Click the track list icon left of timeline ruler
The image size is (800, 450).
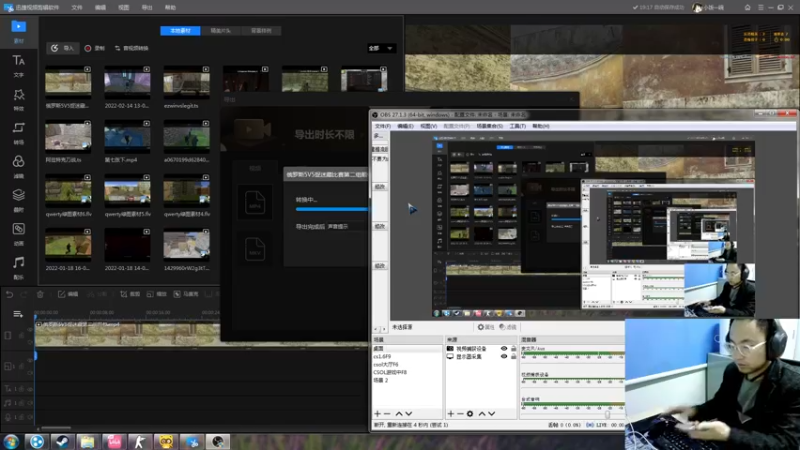tap(18, 314)
